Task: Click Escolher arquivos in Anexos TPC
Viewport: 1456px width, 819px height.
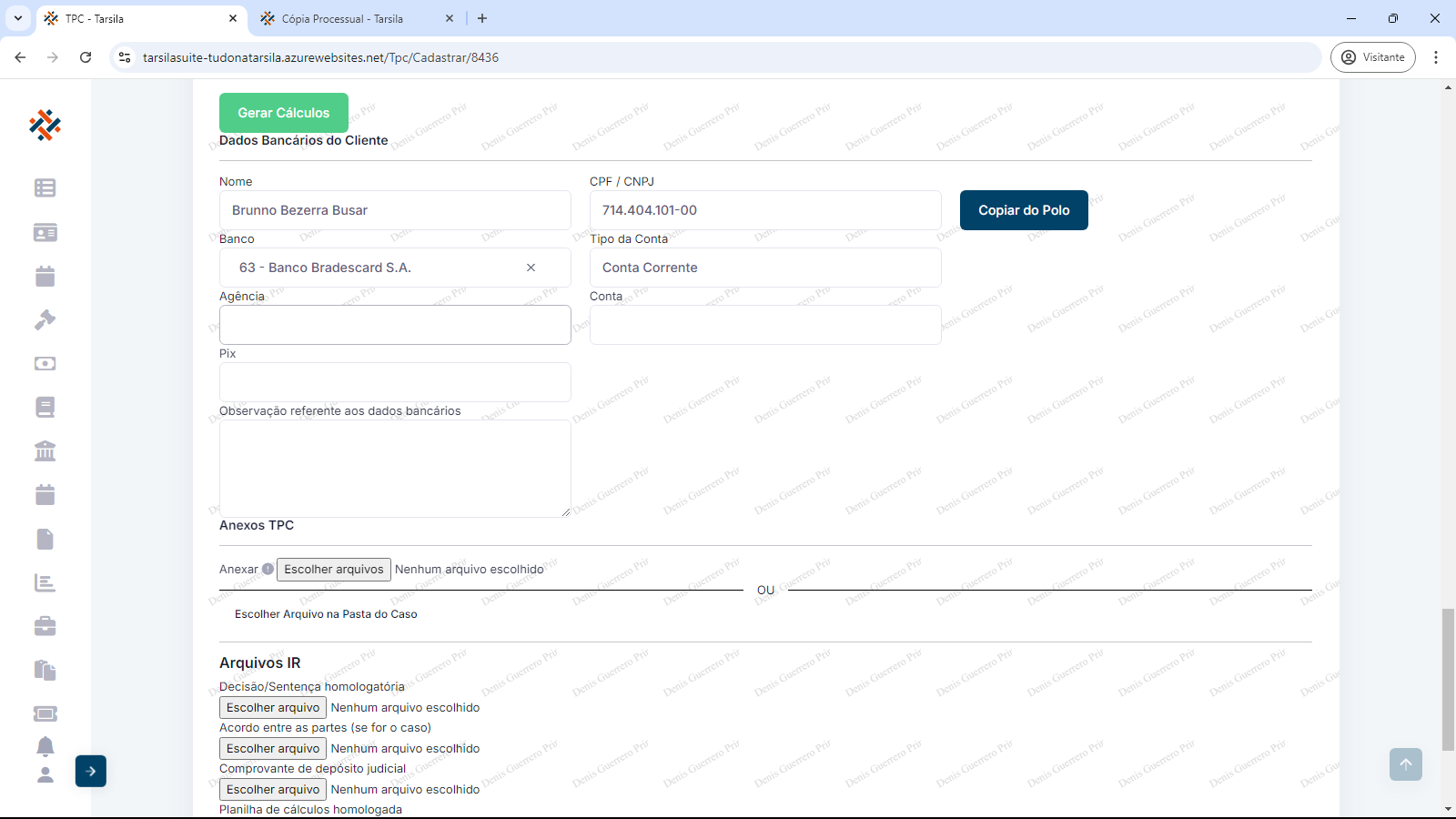Action: tap(333, 569)
